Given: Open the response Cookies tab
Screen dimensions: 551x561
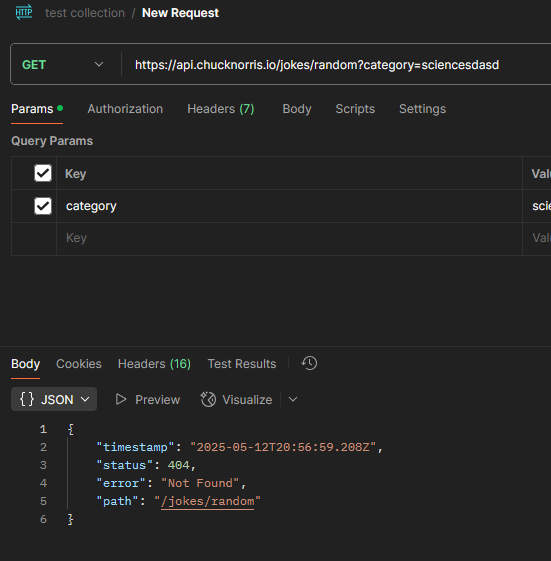Looking at the screenshot, I should 79,364.
